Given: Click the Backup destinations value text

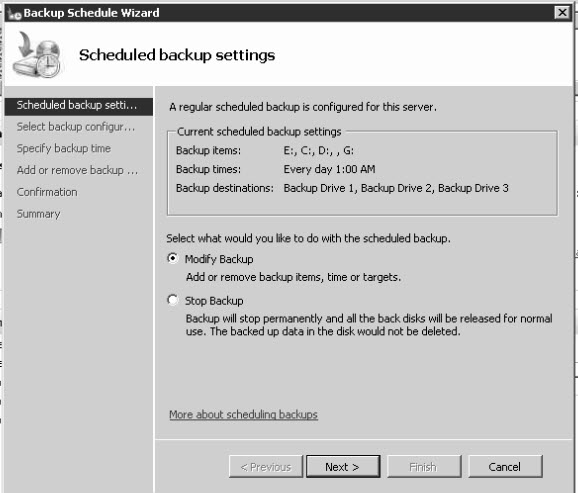Looking at the screenshot, I should pos(396,188).
